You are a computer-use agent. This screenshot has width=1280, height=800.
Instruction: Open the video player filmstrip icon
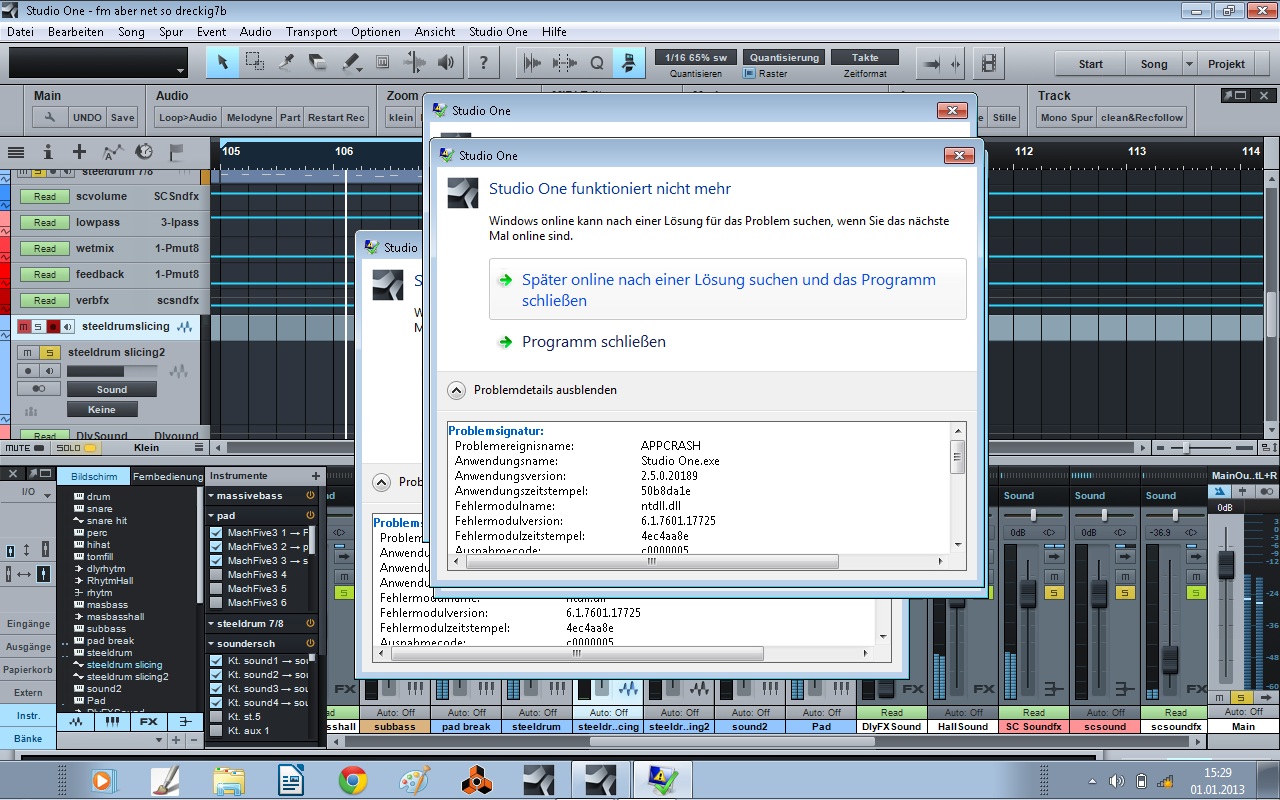click(989, 64)
